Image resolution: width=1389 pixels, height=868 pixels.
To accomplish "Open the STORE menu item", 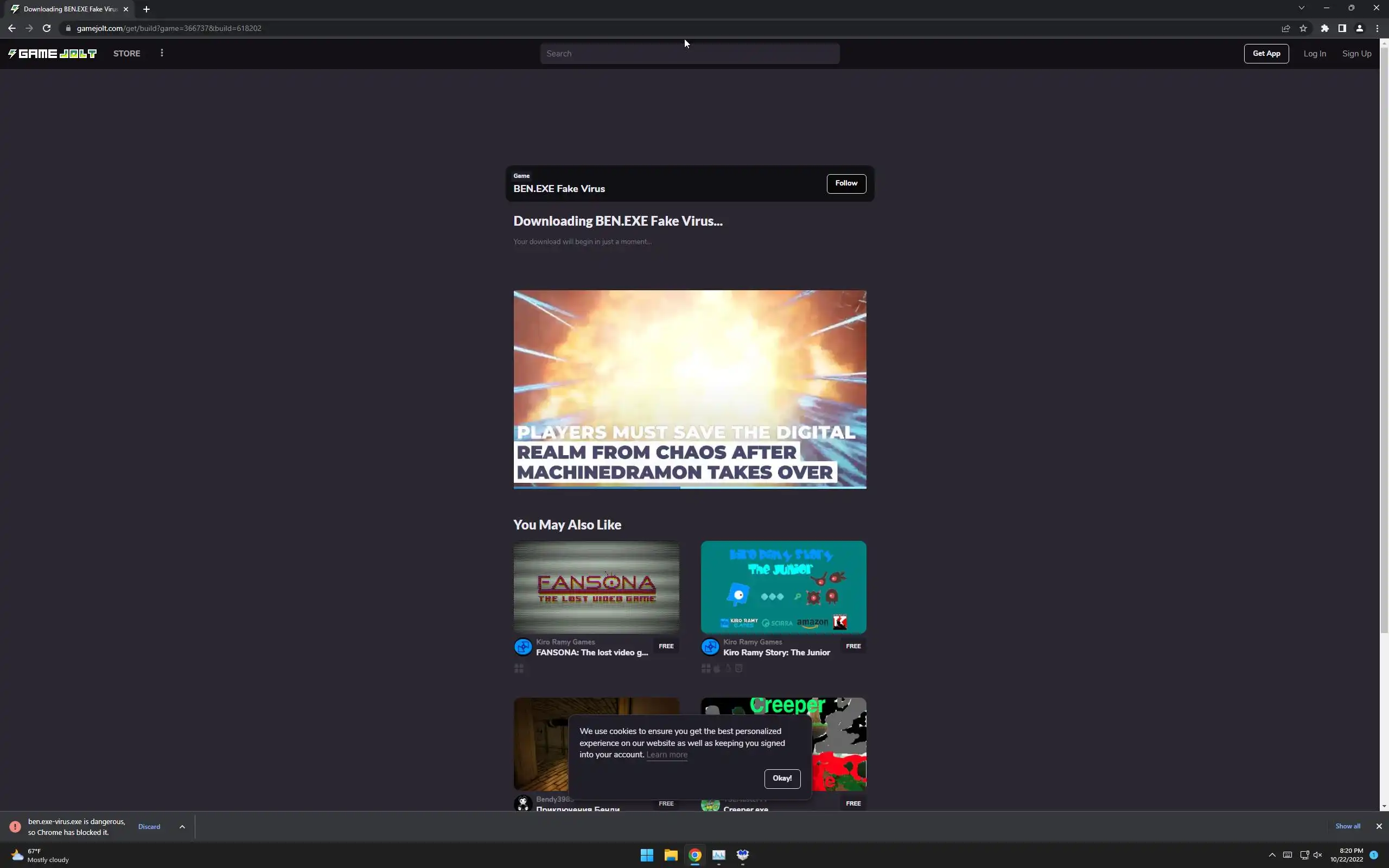I will tap(127, 53).
